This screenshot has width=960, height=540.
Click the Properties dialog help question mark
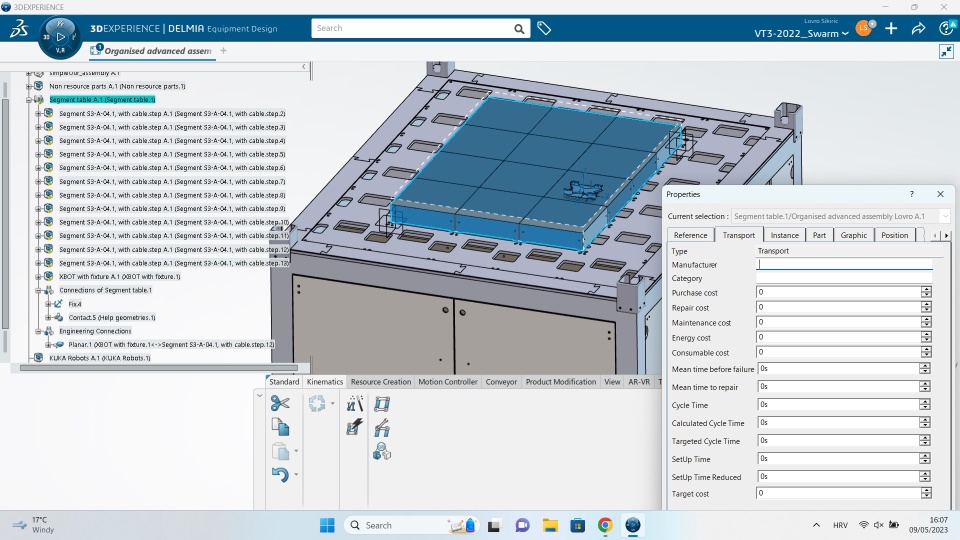pyautogui.click(x=912, y=194)
